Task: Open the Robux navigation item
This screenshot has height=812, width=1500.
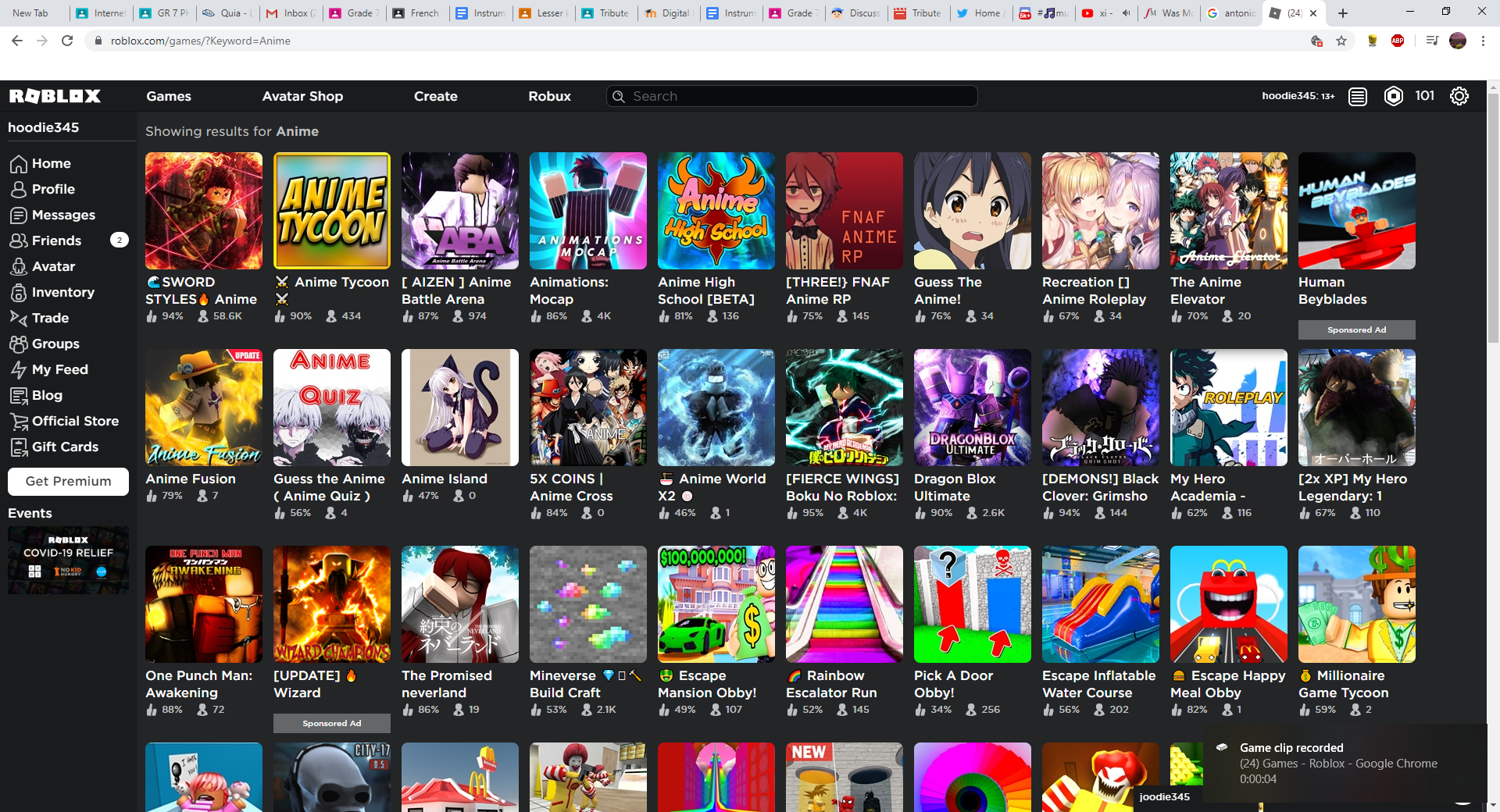Action: pos(549,96)
